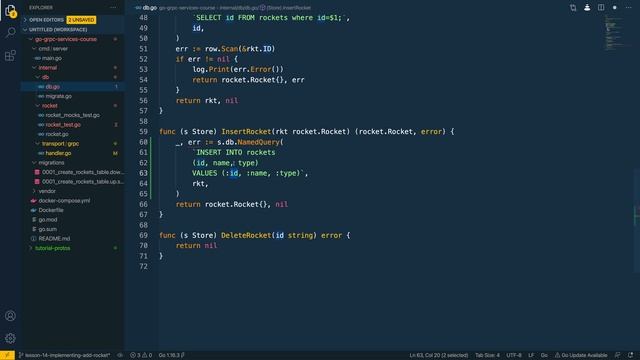Collapse the cmd/server folder
This screenshot has height=360, width=640.
coord(34,49)
